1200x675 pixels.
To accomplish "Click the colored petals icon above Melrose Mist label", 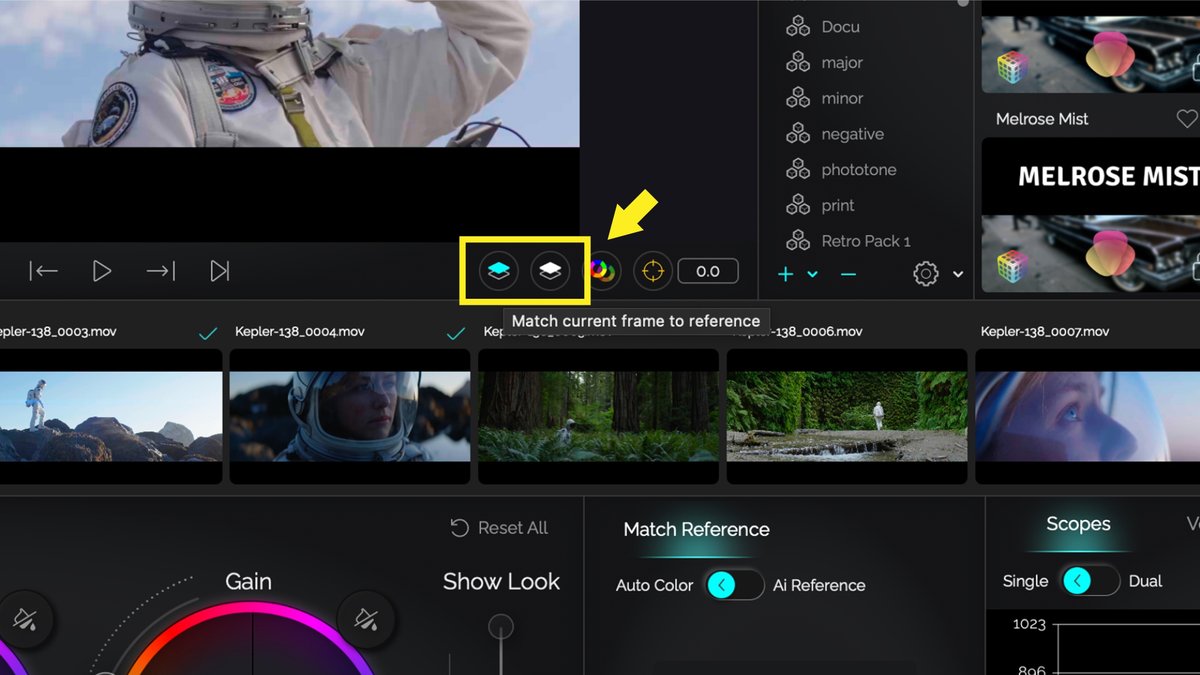I will [x=1110, y=53].
